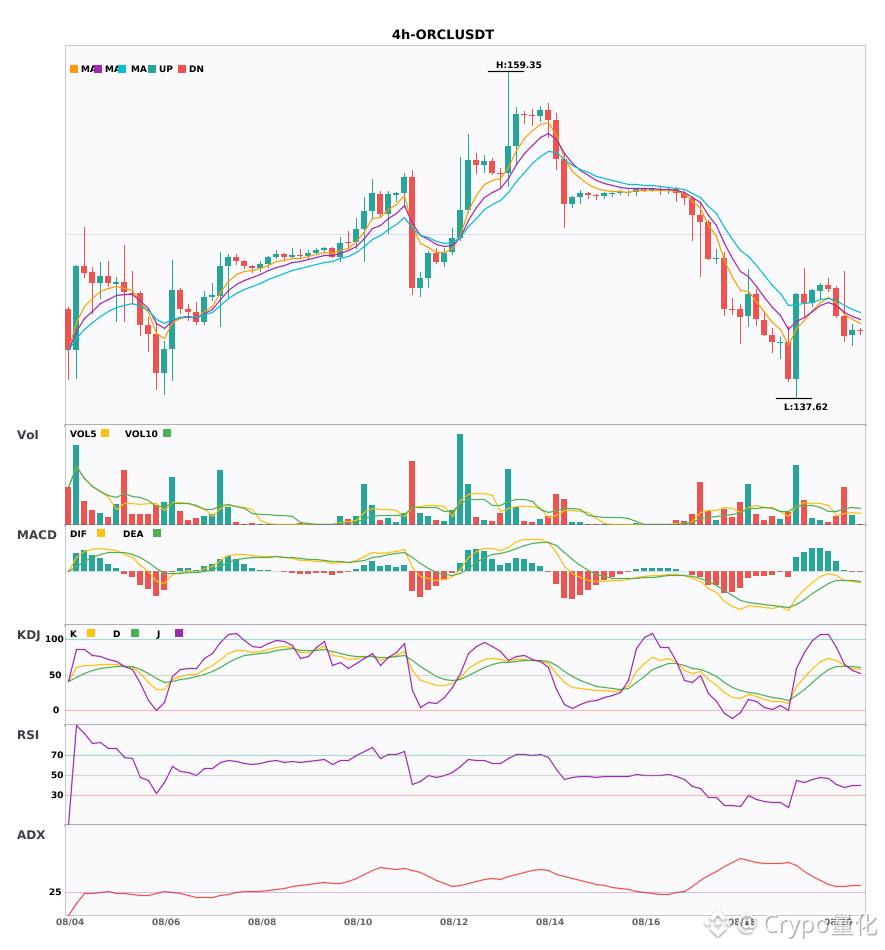Click the RSI 30 axis value
This screenshot has height=950, width=885.
click(x=57, y=795)
